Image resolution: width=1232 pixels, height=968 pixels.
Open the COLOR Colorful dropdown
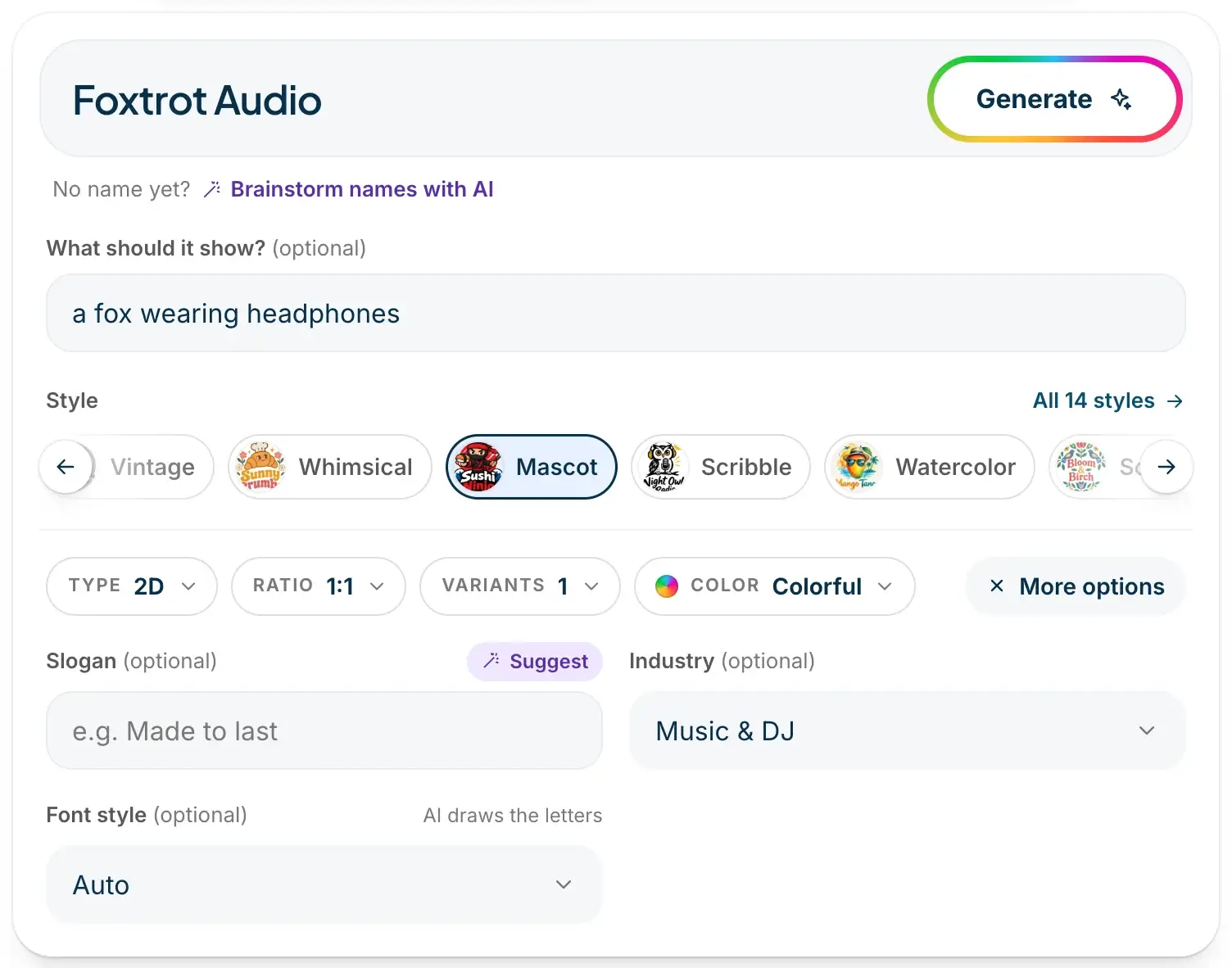click(x=775, y=586)
